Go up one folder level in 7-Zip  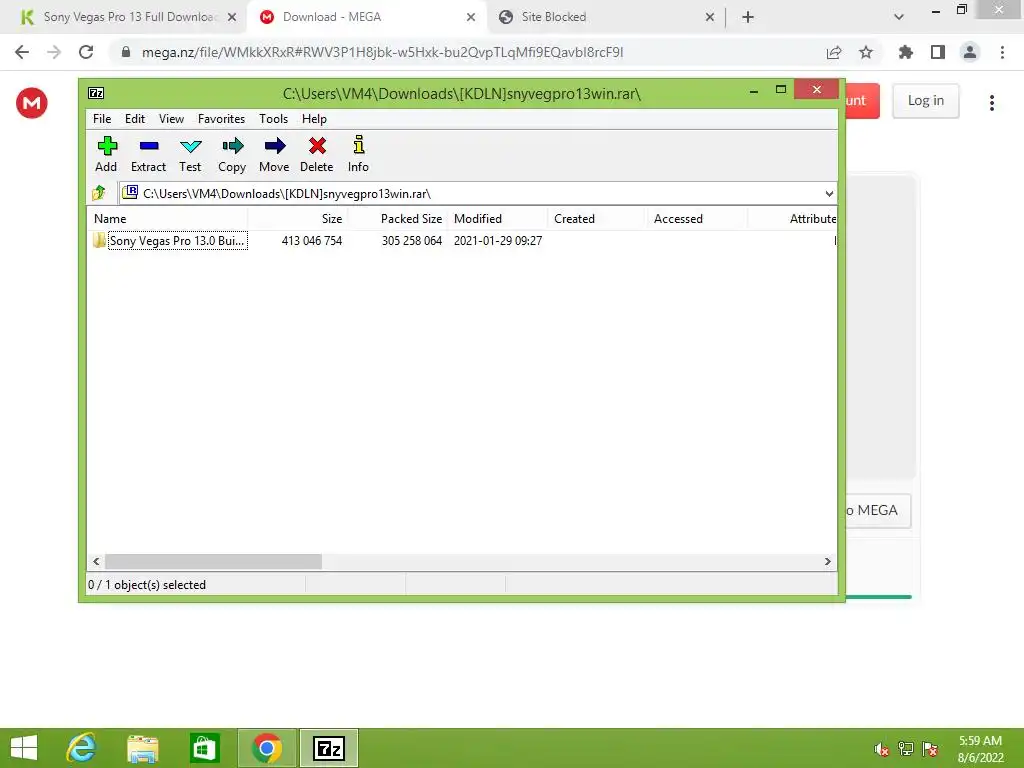click(x=99, y=193)
